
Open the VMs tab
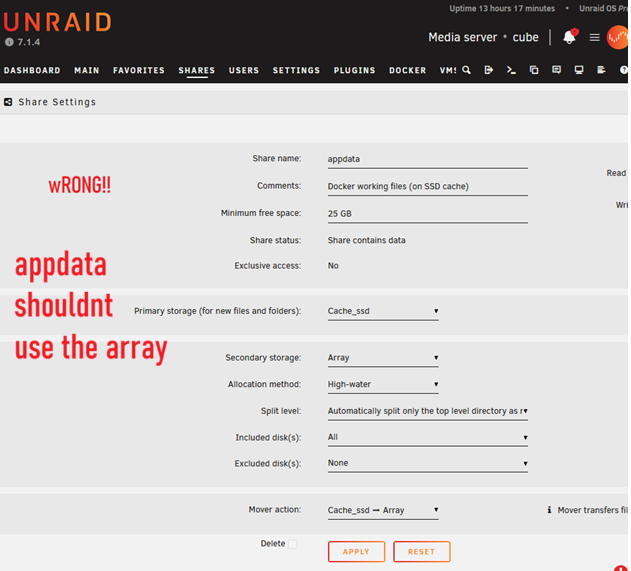pyautogui.click(x=448, y=70)
